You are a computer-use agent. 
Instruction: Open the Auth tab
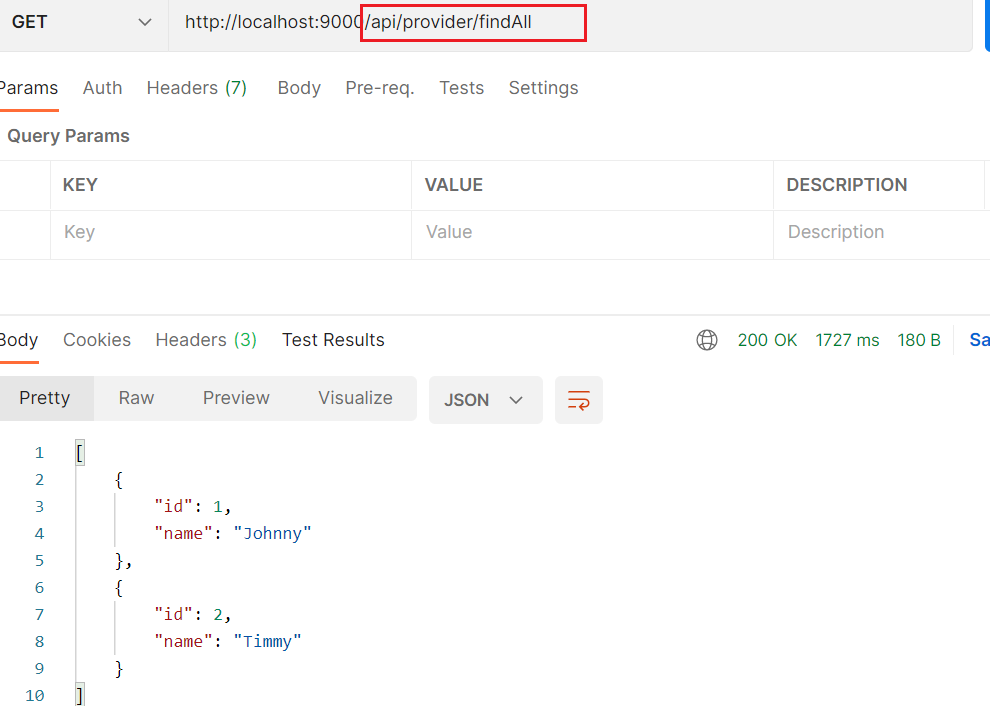coord(102,88)
